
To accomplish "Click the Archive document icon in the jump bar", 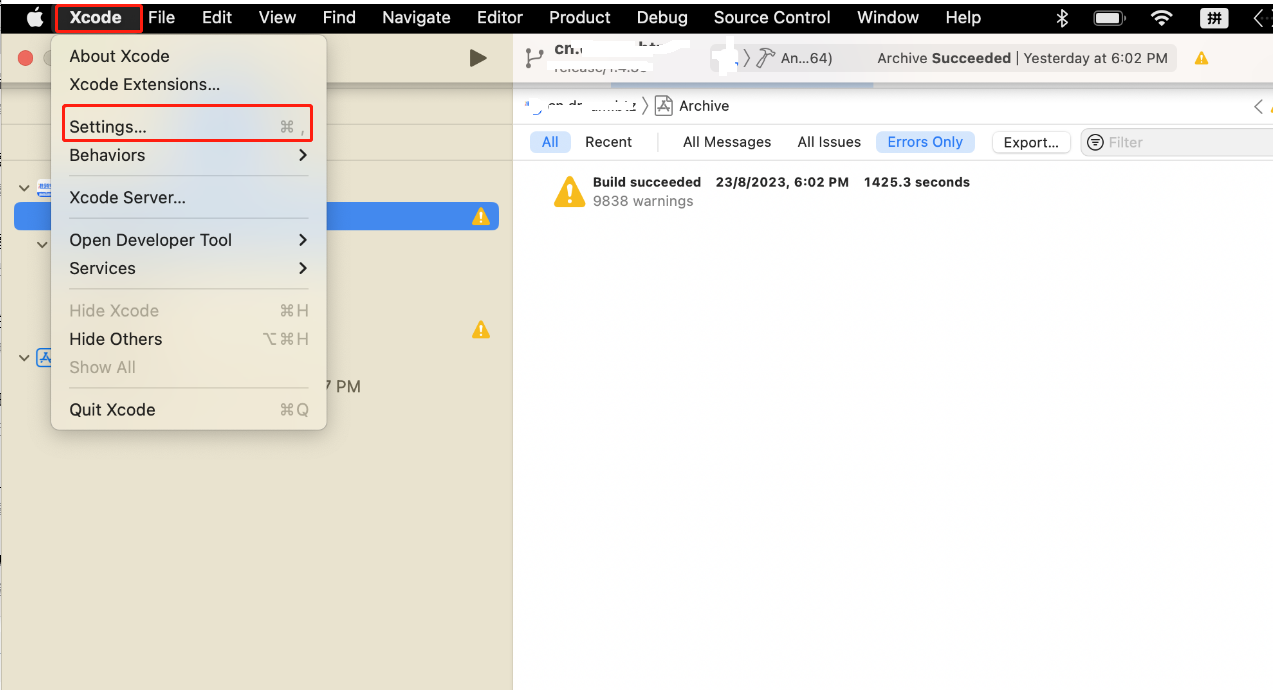I will pos(663,106).
